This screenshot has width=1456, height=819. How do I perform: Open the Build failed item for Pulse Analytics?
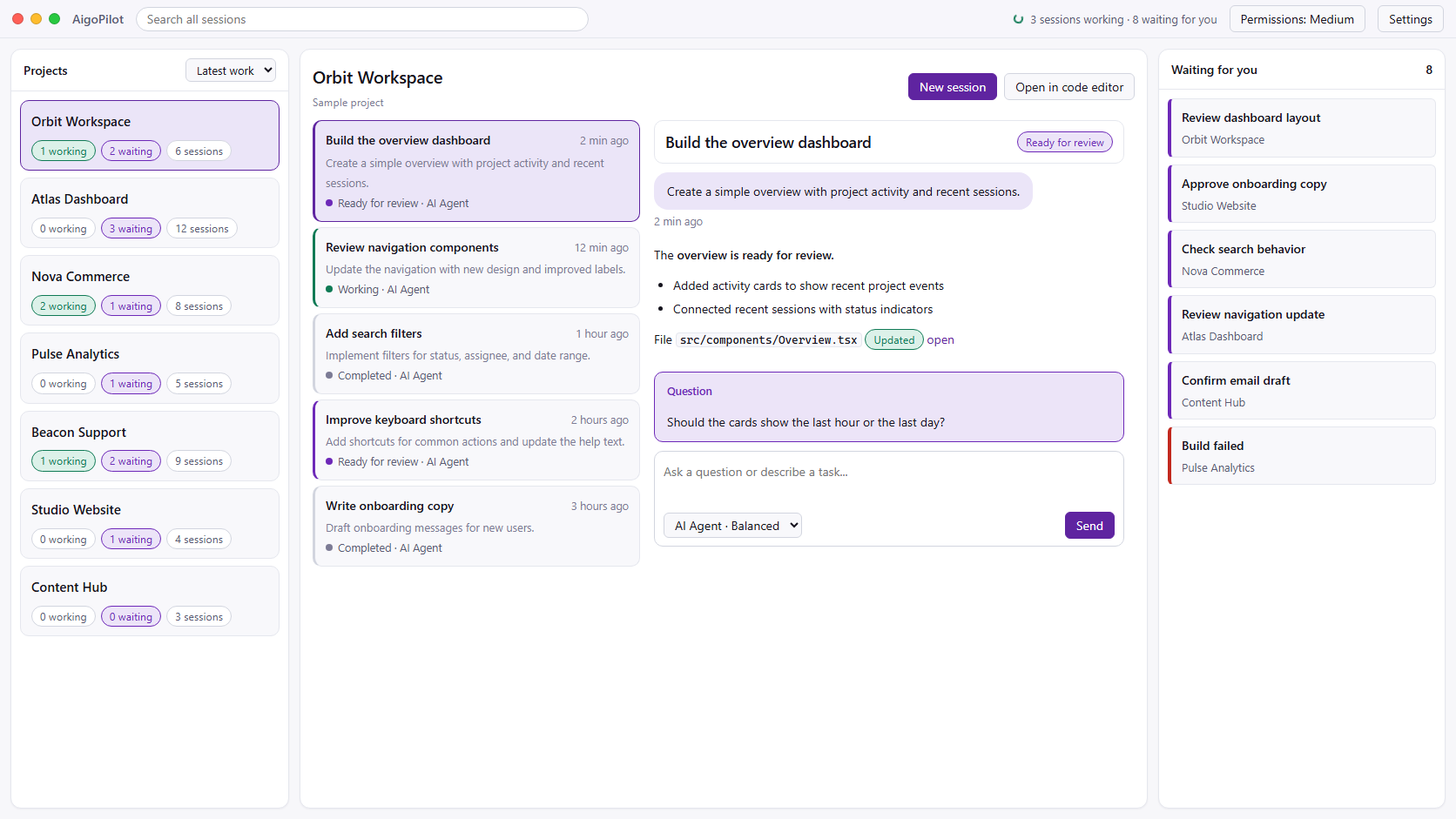click(1302, 456)
